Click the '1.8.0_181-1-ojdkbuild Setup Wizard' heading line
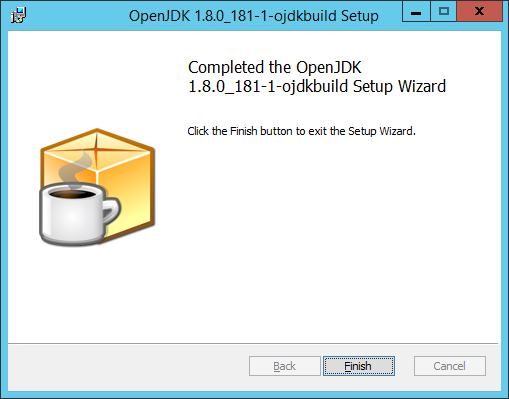 [317, 86]
